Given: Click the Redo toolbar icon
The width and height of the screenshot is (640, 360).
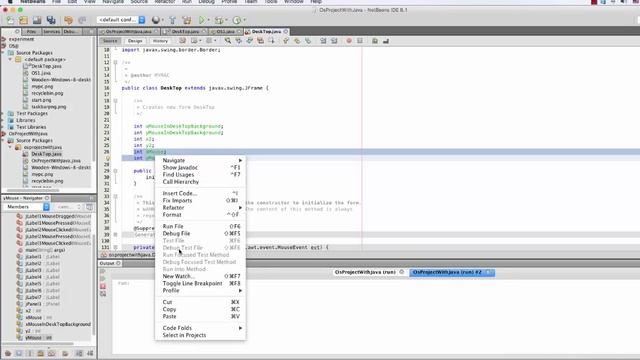Looking at the screenshot, I should pos(82,20).
